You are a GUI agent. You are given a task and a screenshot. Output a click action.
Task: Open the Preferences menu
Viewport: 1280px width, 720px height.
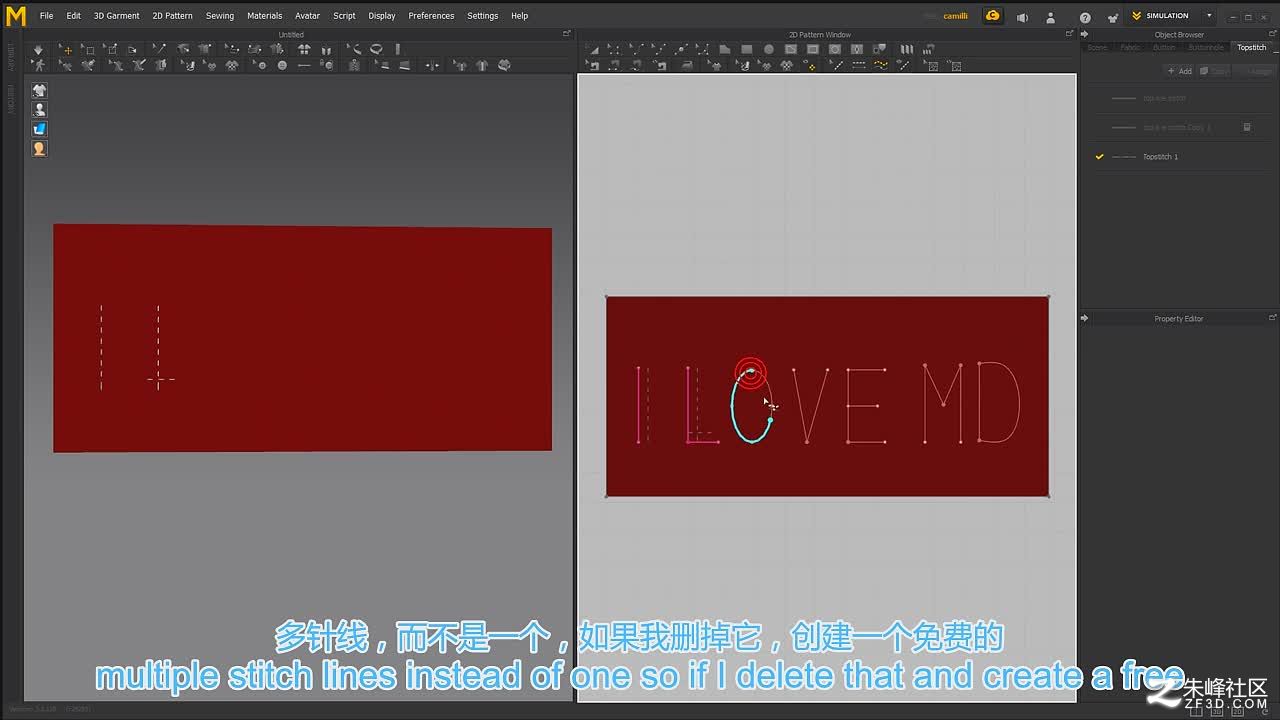[x=431, y=16]
